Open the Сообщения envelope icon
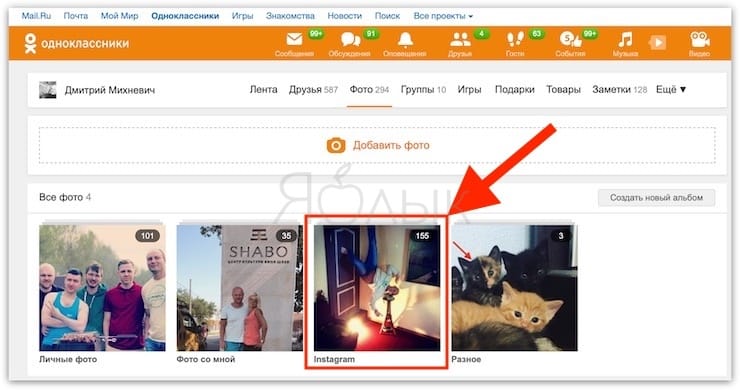The width and height of the screenshot is (740, 390). pos(294,39)
